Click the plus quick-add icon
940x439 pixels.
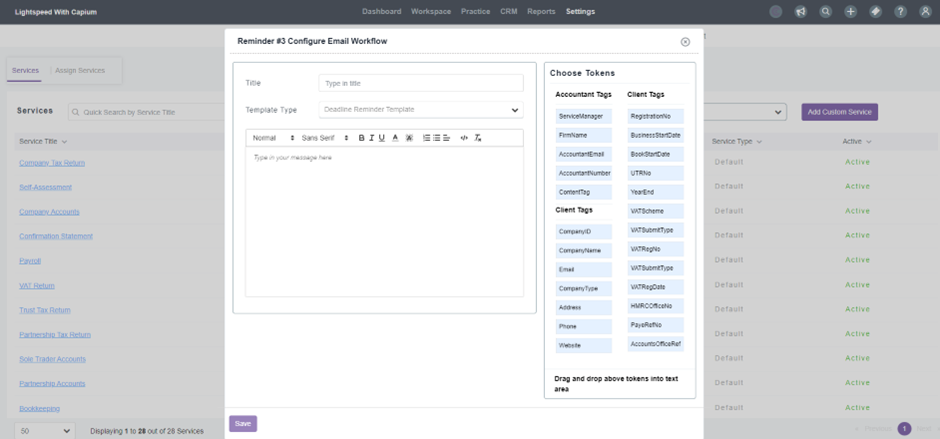tap(851, 11)
